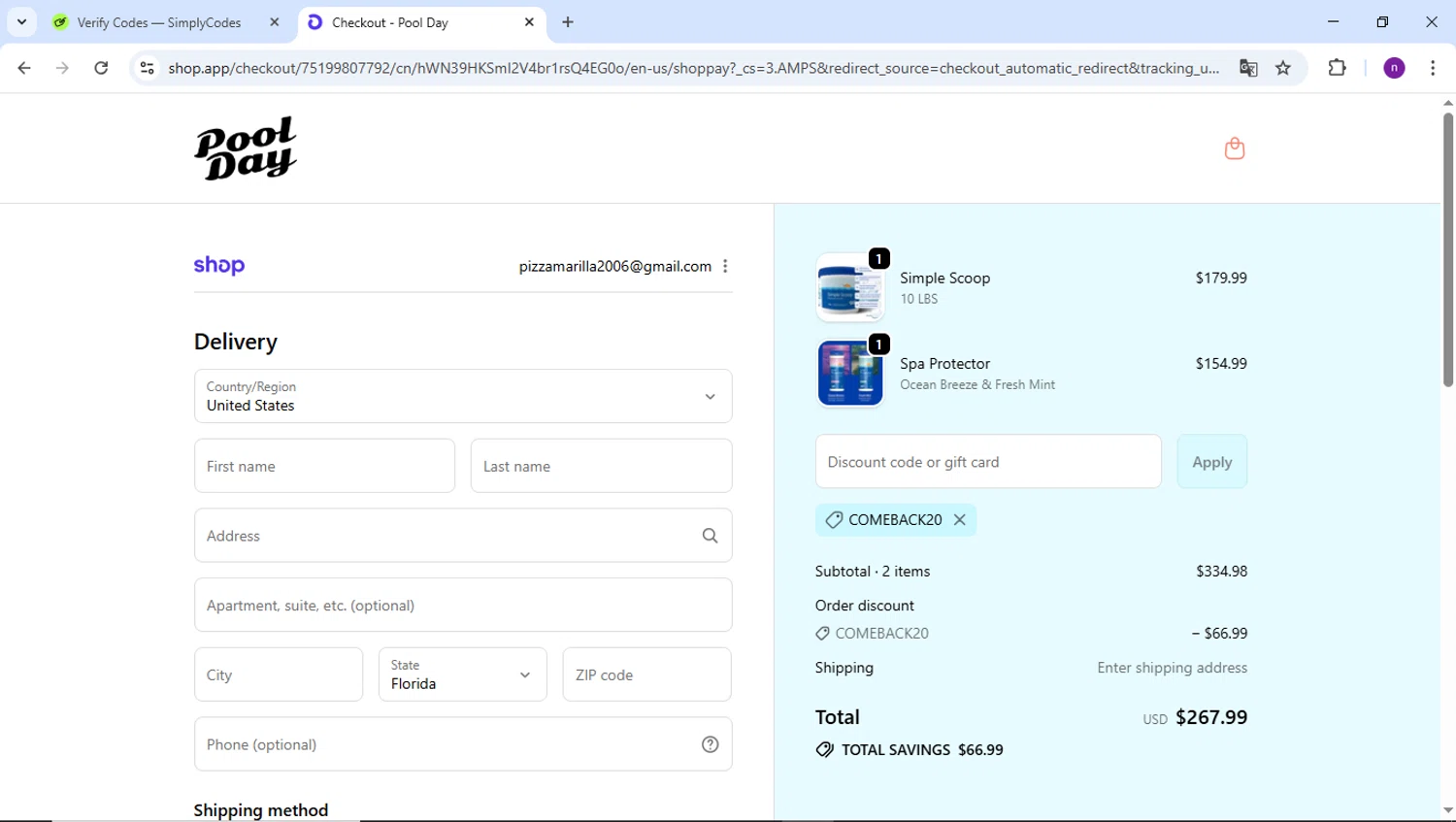Focus the Address input field
Screen dimensions: 1456x822
[463, 536]
